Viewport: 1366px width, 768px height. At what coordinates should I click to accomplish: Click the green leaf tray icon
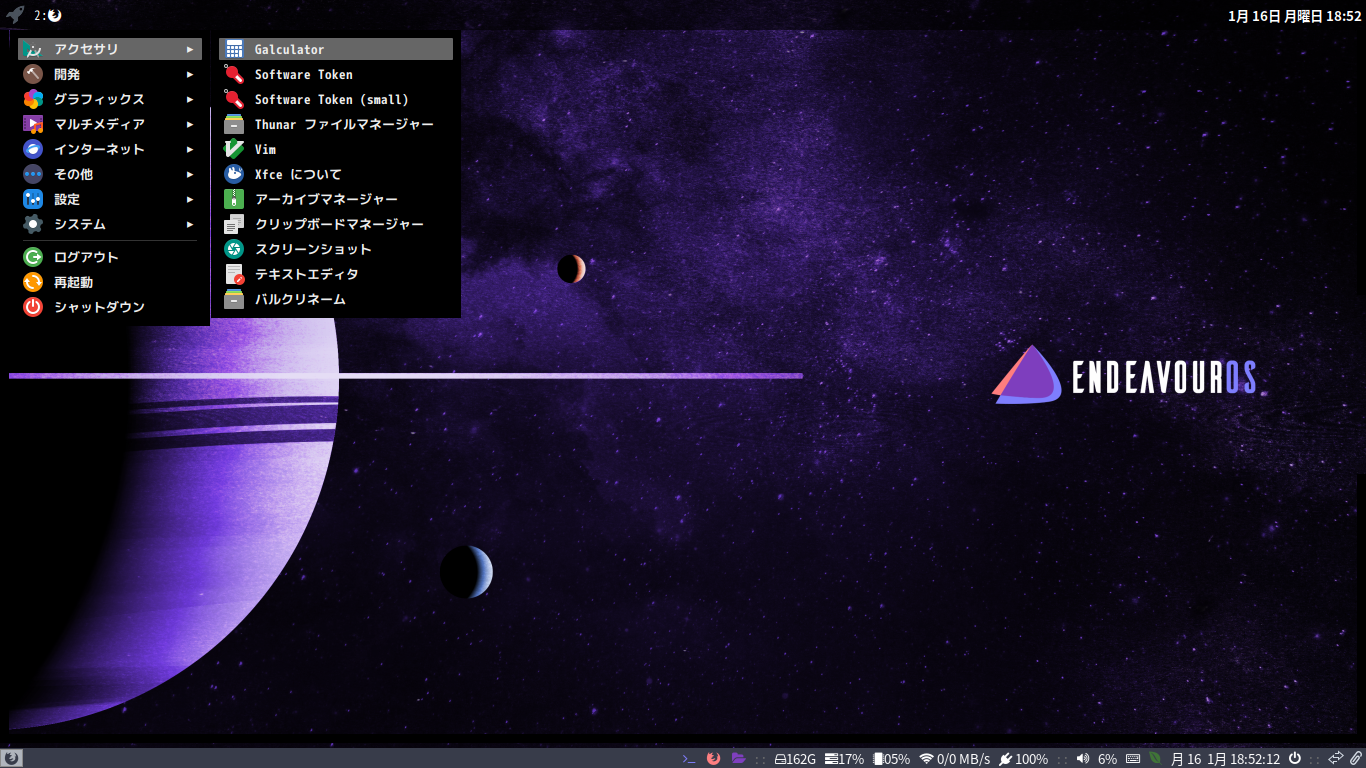pos(1155,759)
